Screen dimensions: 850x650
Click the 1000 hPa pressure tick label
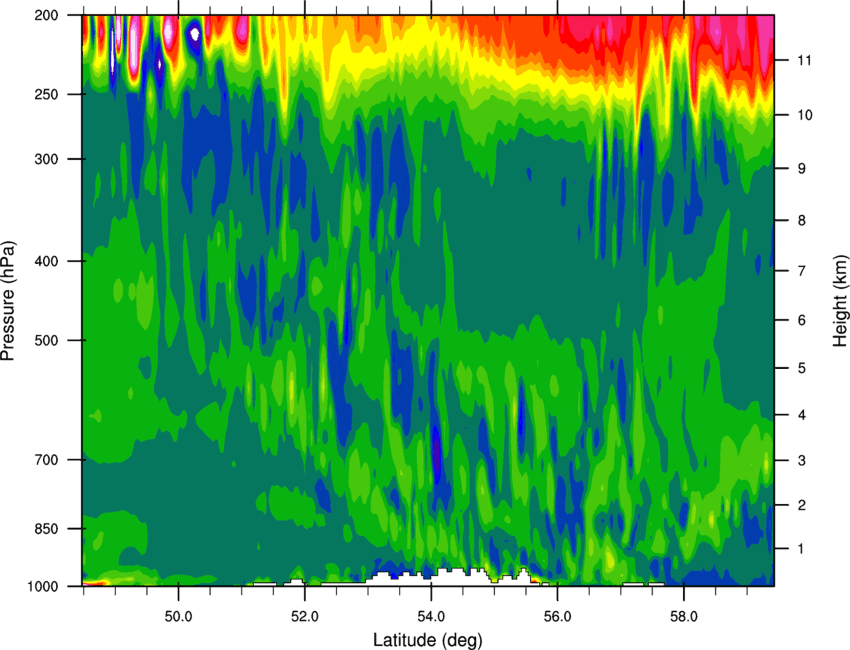click(x=42, y=586)
